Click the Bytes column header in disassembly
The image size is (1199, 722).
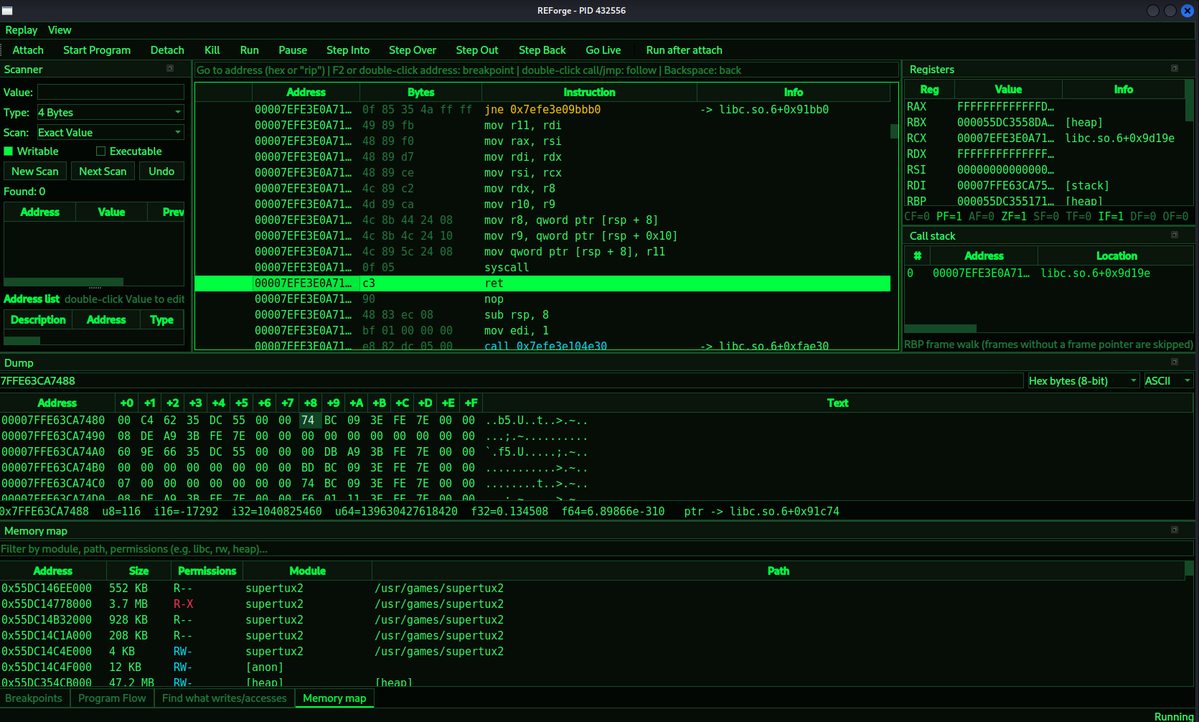(x=421, y=93)
